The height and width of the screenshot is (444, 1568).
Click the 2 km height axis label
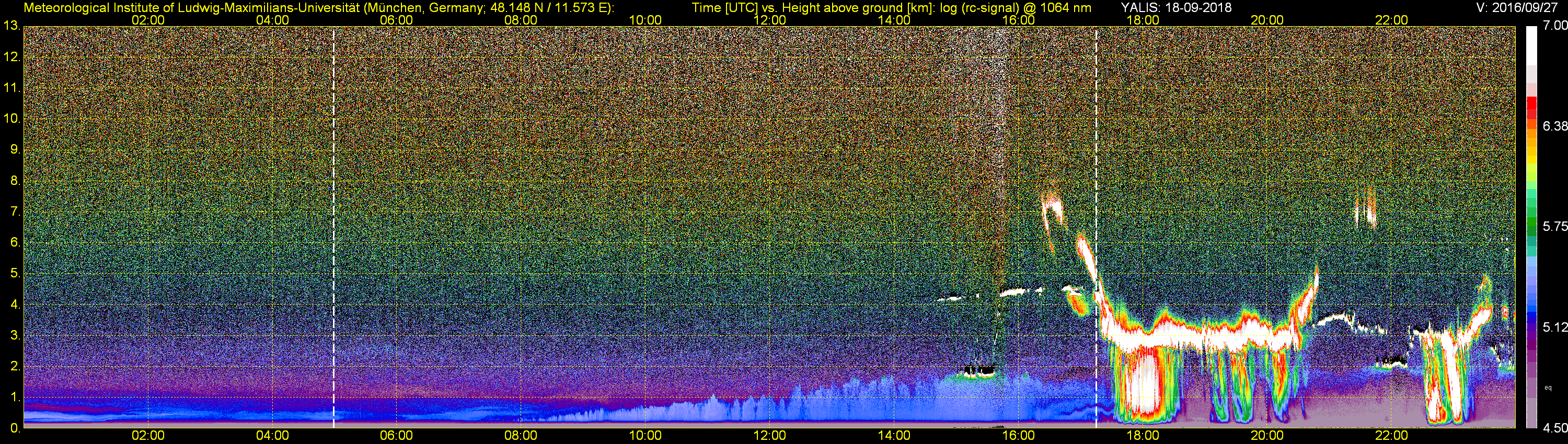pos(14,366)
